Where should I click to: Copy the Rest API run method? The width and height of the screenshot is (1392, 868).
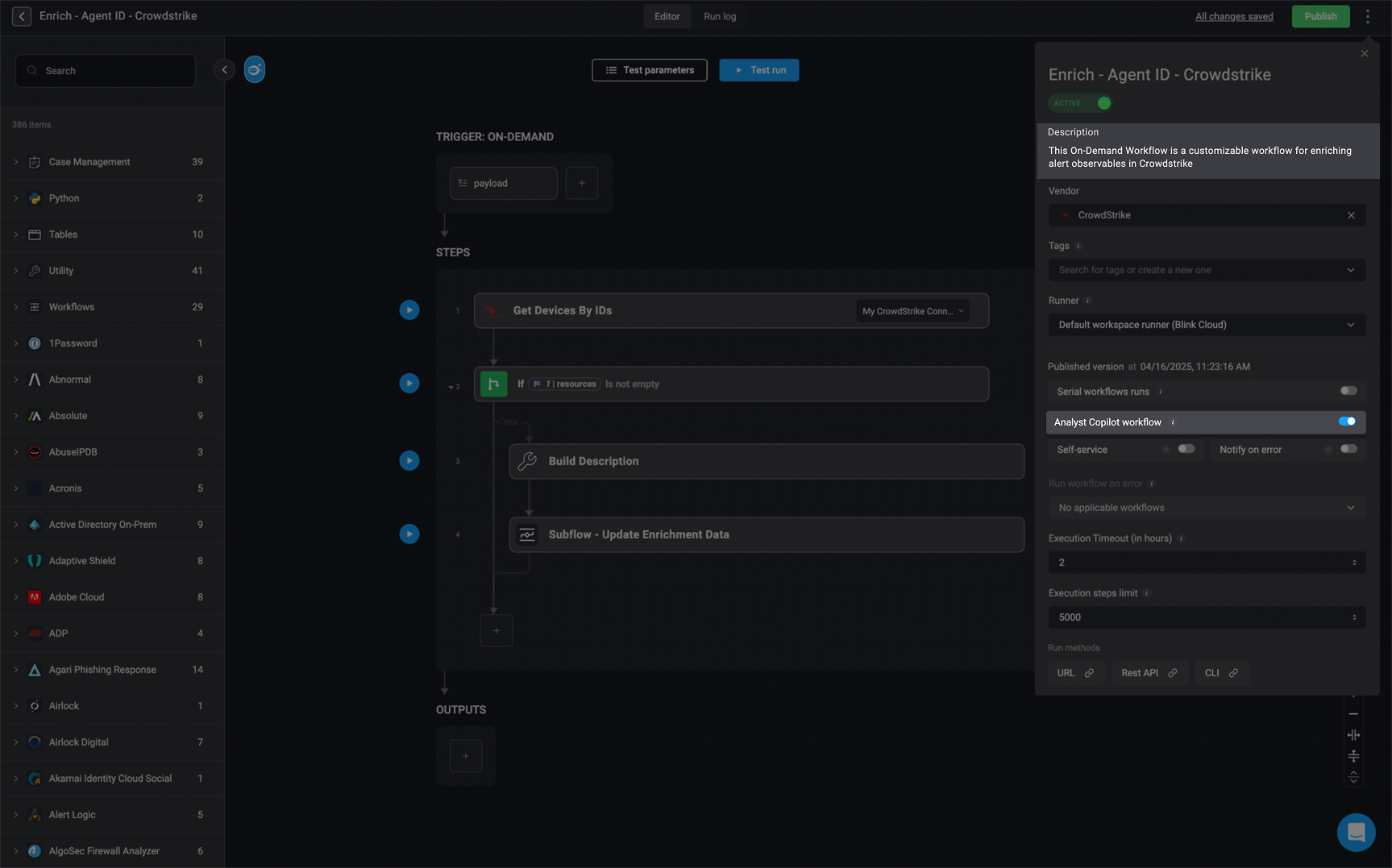click(1149, 673)
